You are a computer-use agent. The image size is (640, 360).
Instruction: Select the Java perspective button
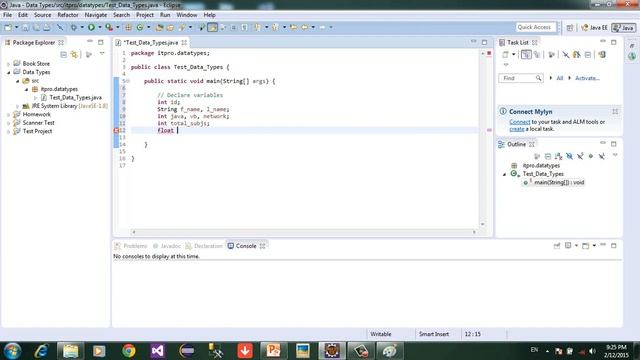click(x=624, y=28)
